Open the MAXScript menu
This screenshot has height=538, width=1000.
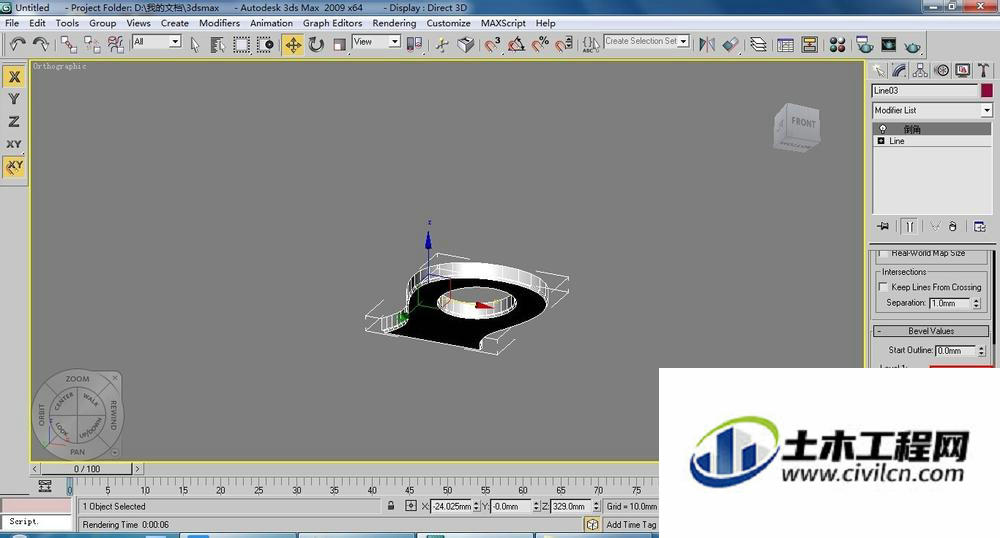(x=503, y=23)
